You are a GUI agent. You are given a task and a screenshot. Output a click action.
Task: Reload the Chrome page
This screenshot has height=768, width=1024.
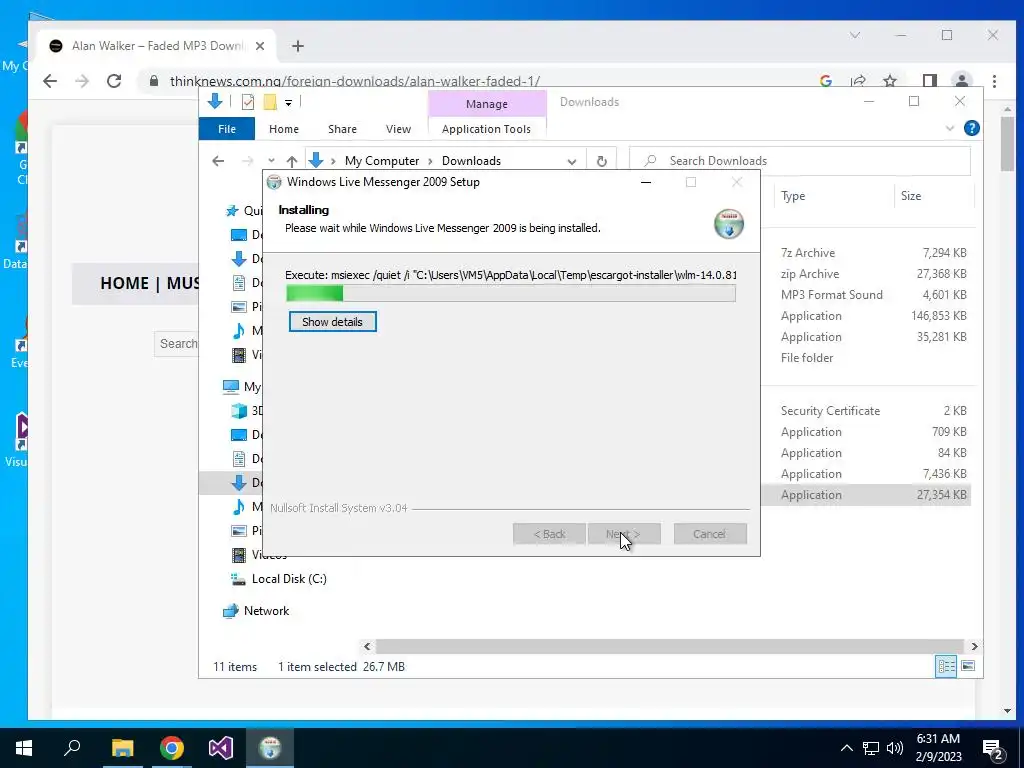point(114,81)
